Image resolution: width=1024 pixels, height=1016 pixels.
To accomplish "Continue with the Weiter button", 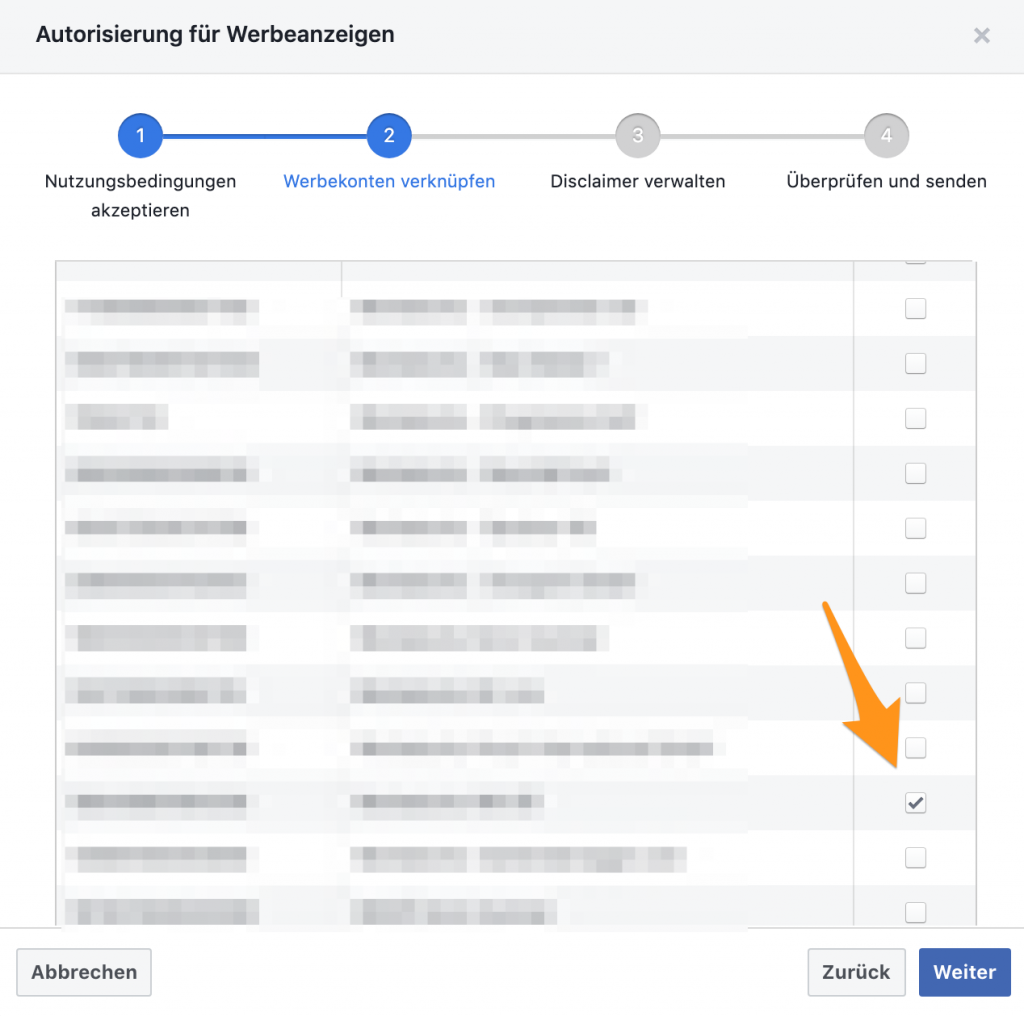I will pos(964,972).
